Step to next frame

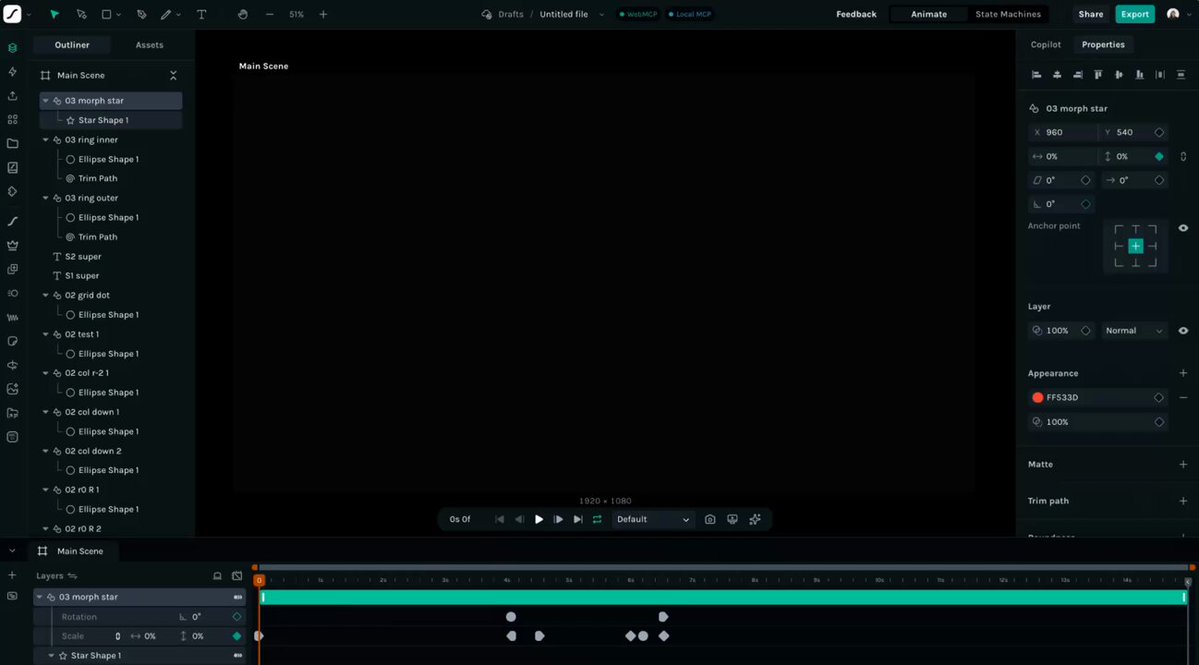click(x=558, y=519)
